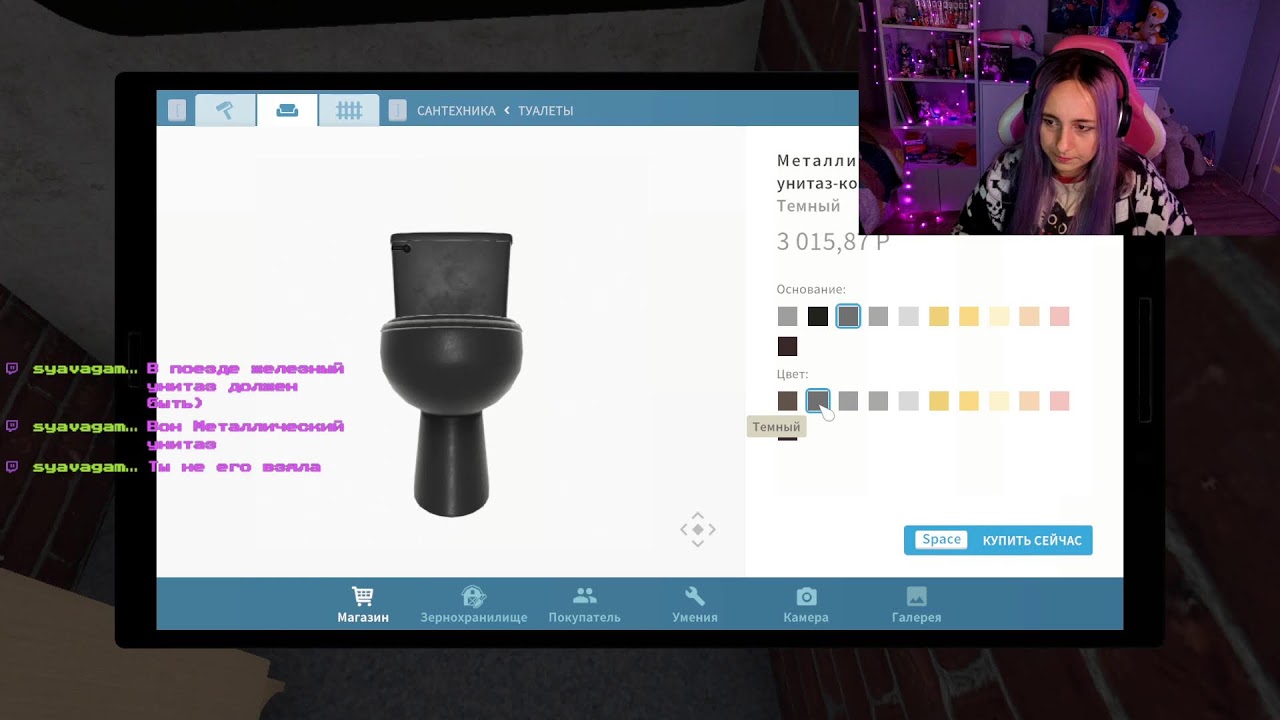Open the paint roller category tab
The image size is (1280, 720).
tap(226, 110)
